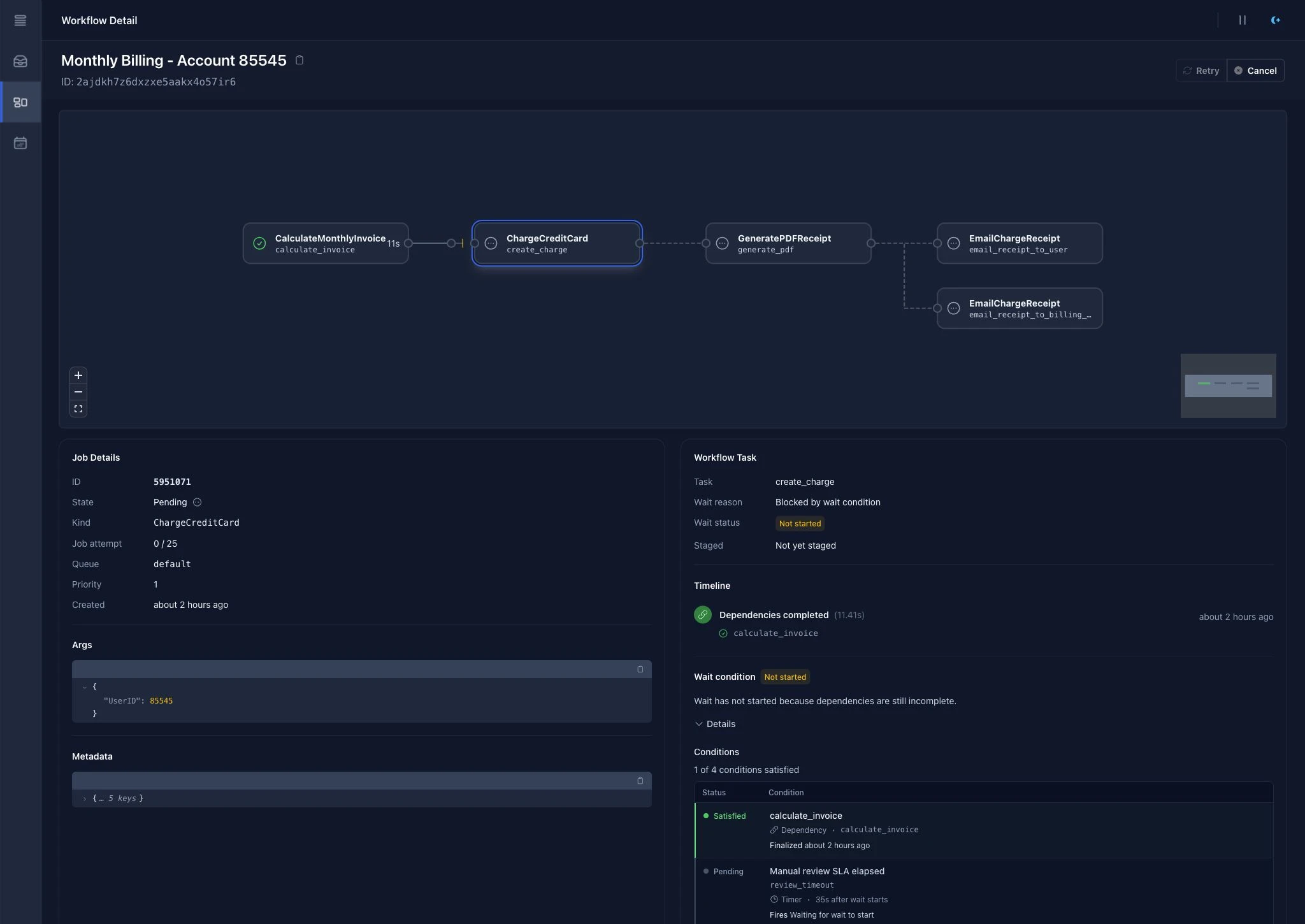Open the workflows sidebar icon

tap(20, 102)
